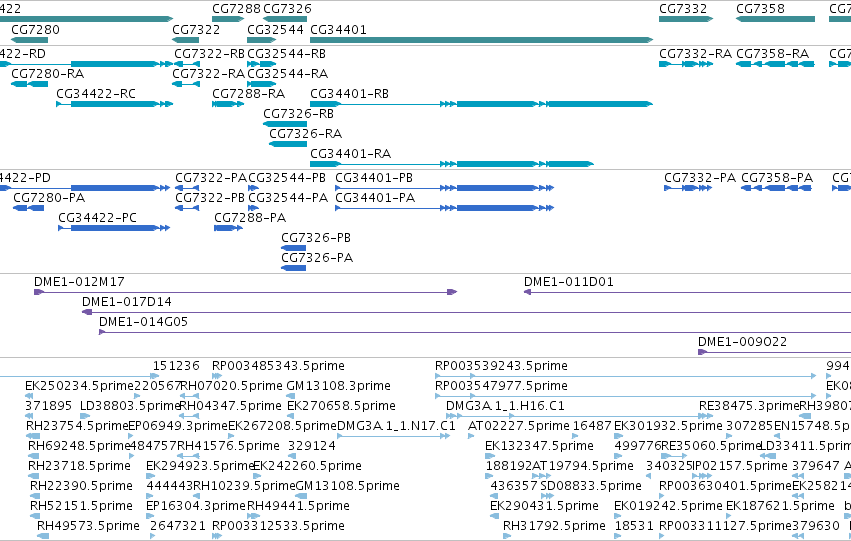The width and height of the screenshot is (851, 541).
Task: Click EST AT02227.5prime
Action: point(471,436)
